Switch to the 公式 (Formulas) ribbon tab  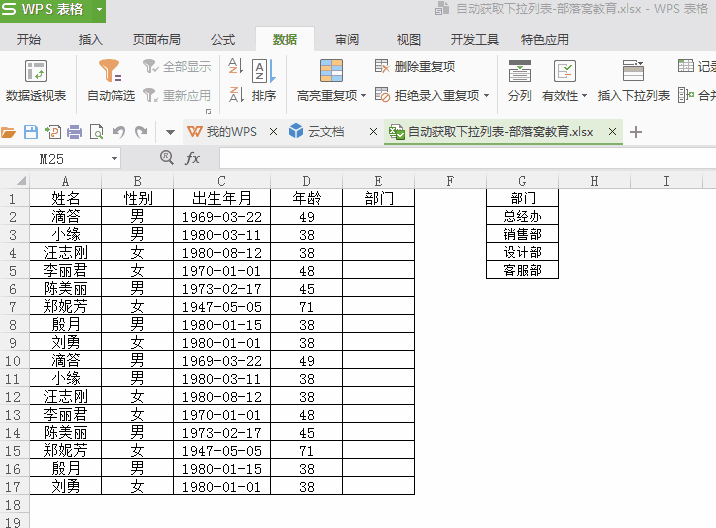tap(222, 40)
